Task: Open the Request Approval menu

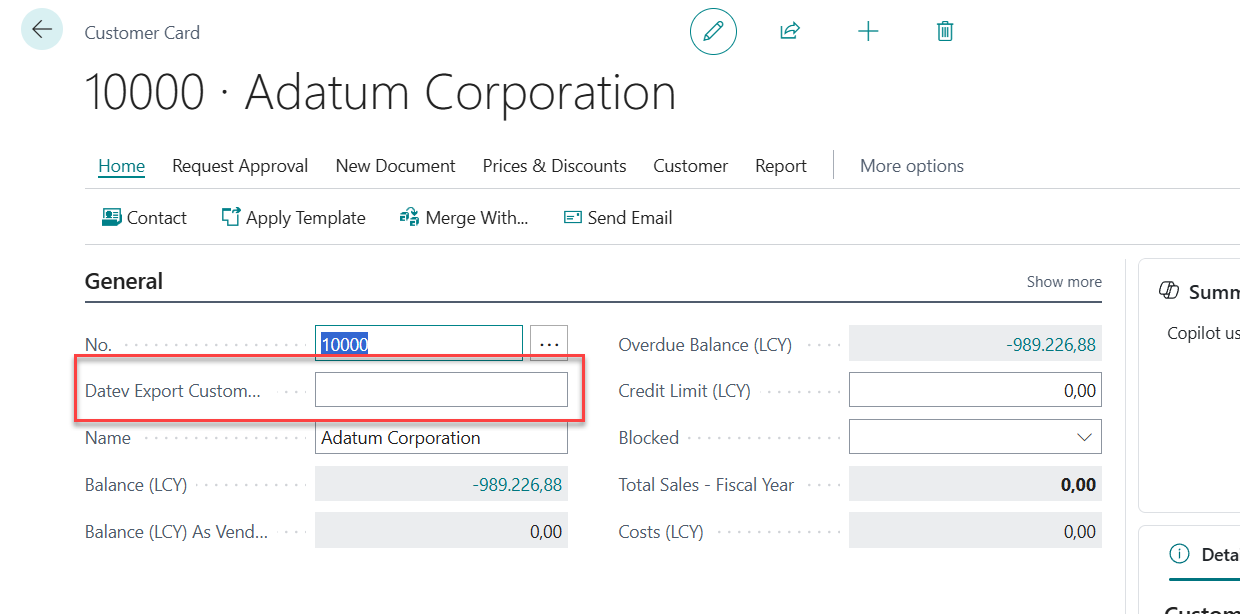Action: pos(240,166)
